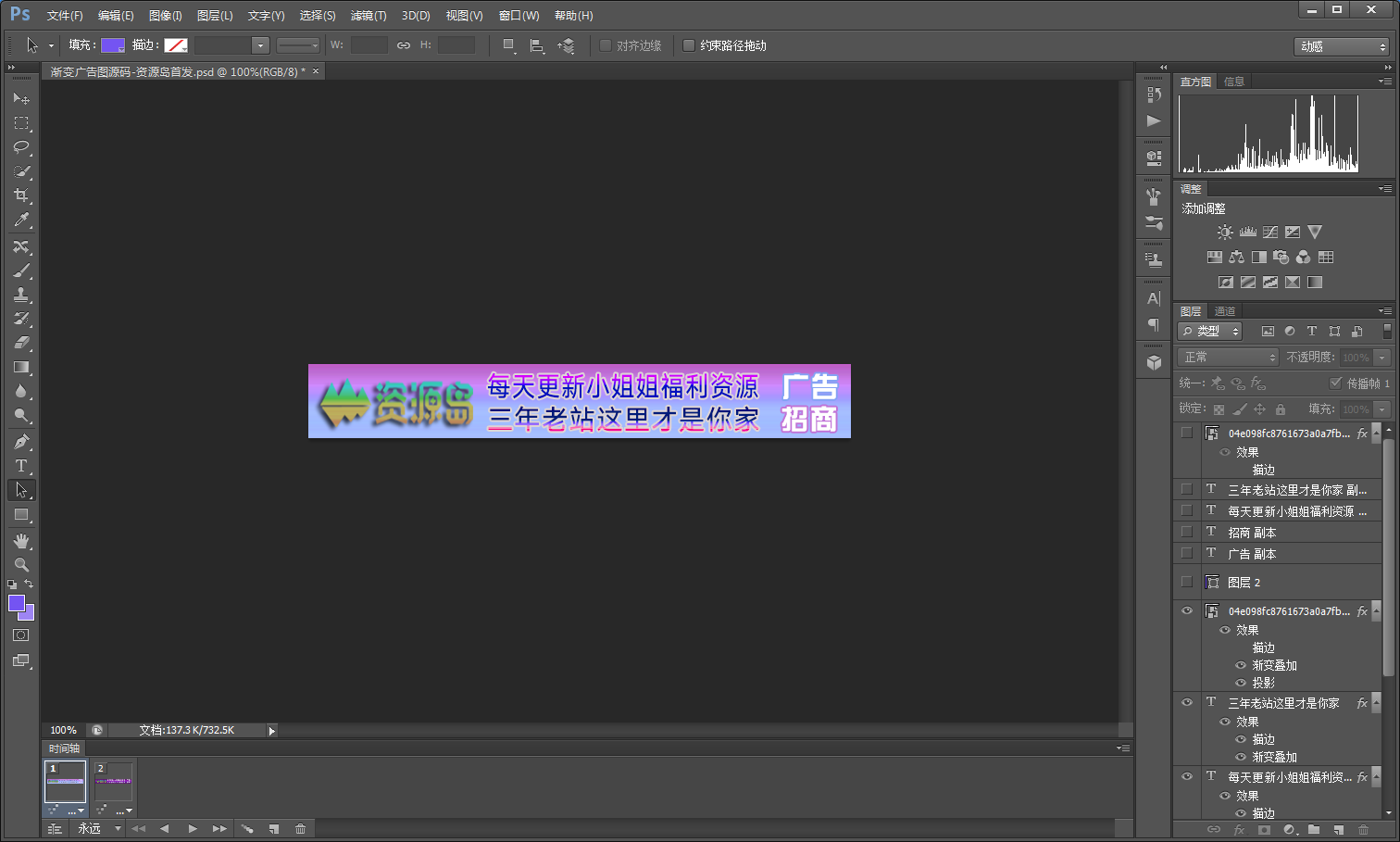Select the Crop tool
1400x842 pixels.
pos(20,195)
